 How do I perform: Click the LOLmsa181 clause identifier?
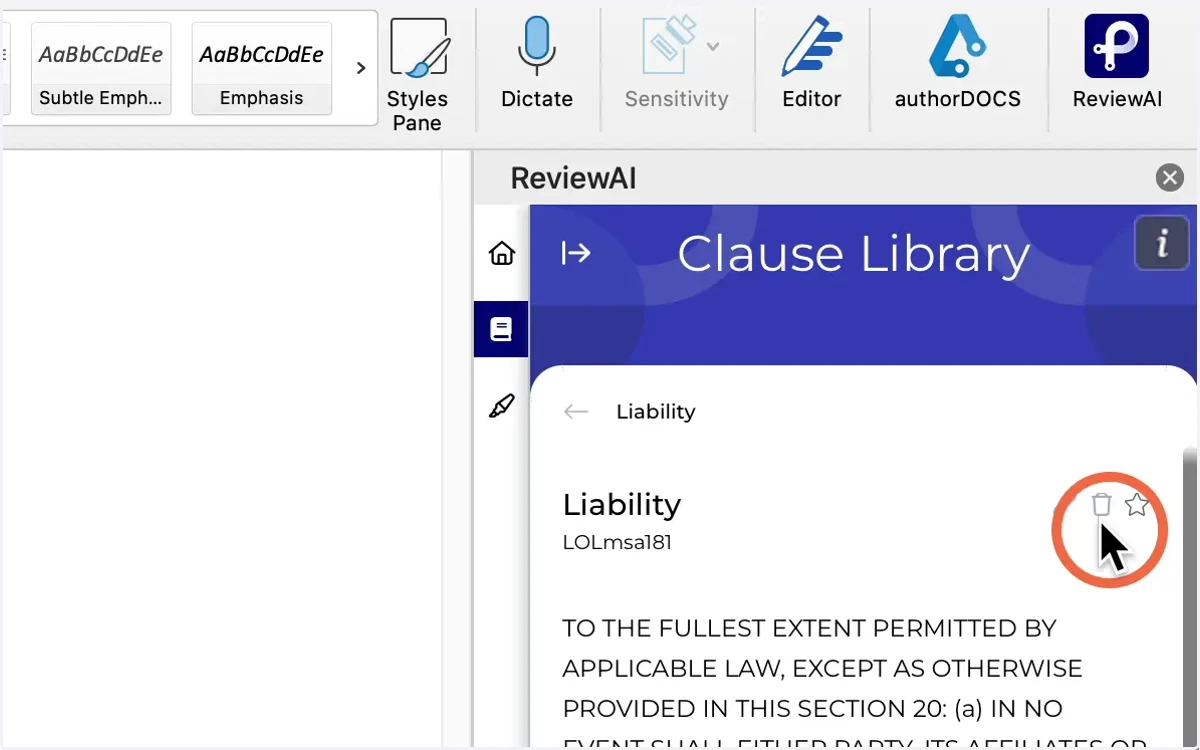coord(617,543)
